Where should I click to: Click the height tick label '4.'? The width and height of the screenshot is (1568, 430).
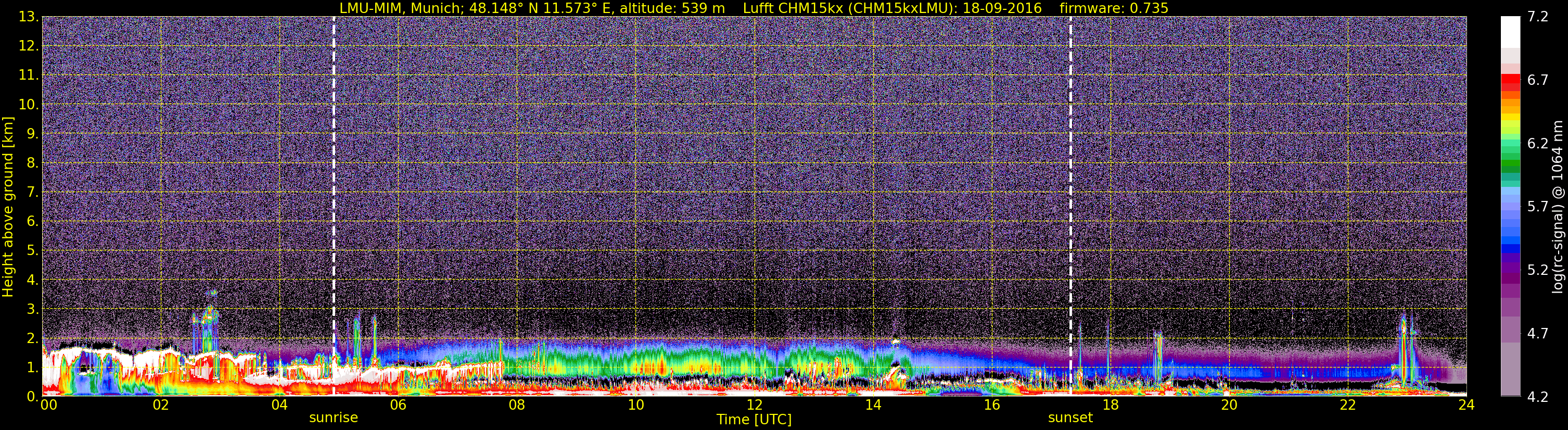point(32,280)
